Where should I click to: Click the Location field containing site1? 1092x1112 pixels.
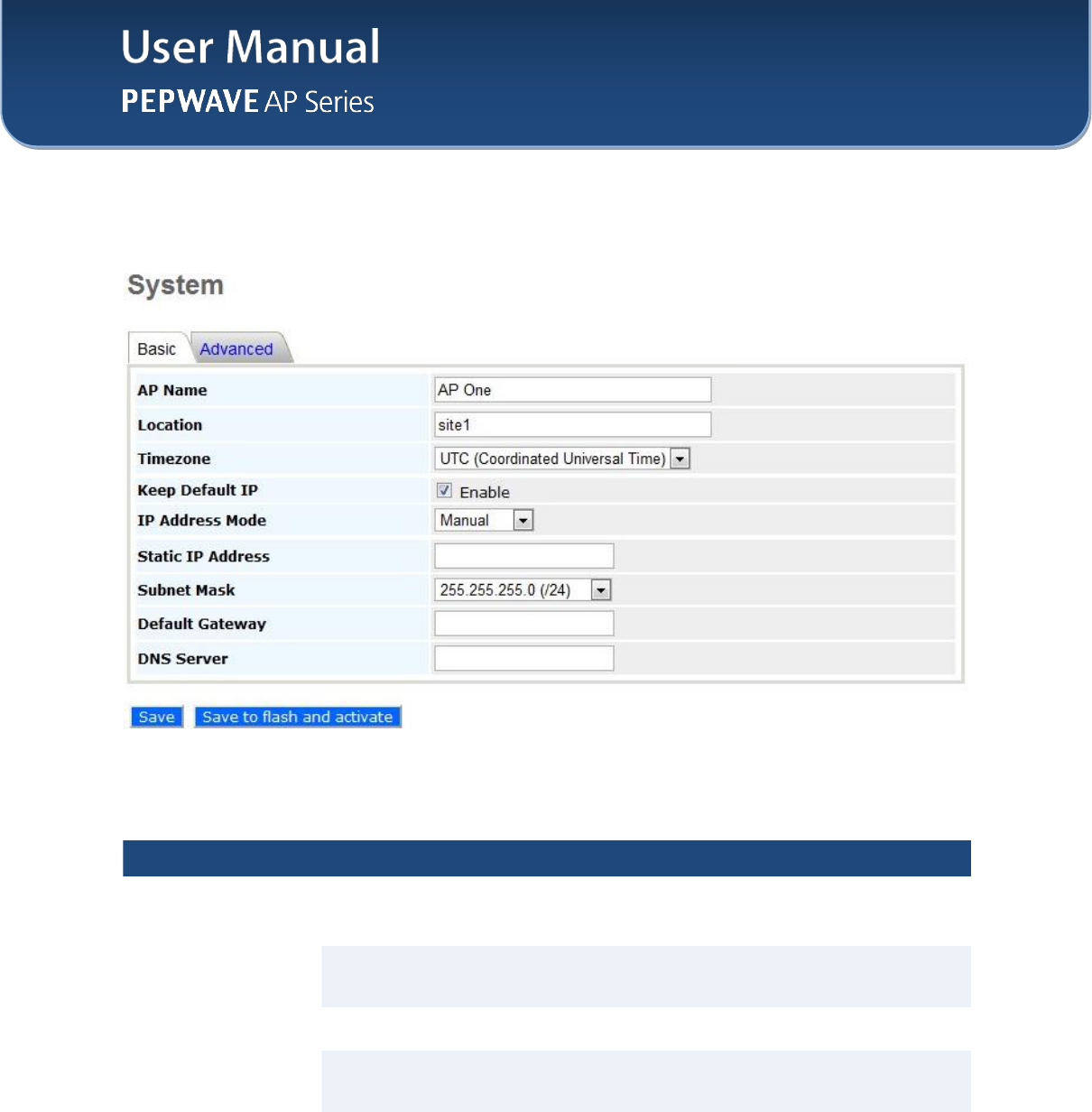coord(572,424)
